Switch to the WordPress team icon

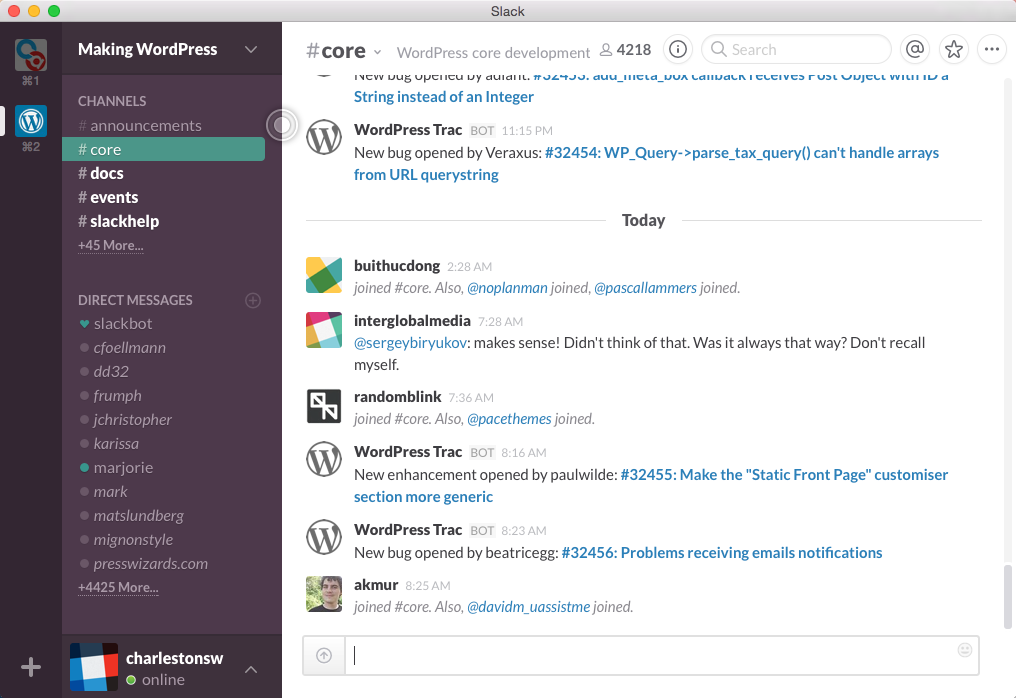[x=31, y=122]
